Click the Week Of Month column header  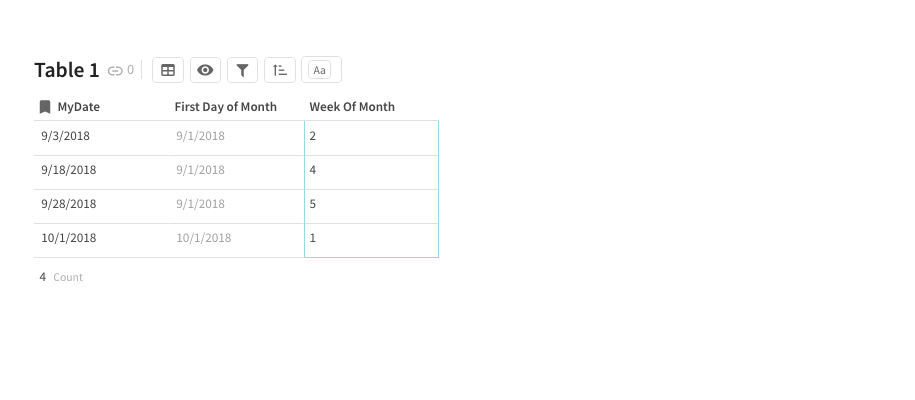coord(352,107)
